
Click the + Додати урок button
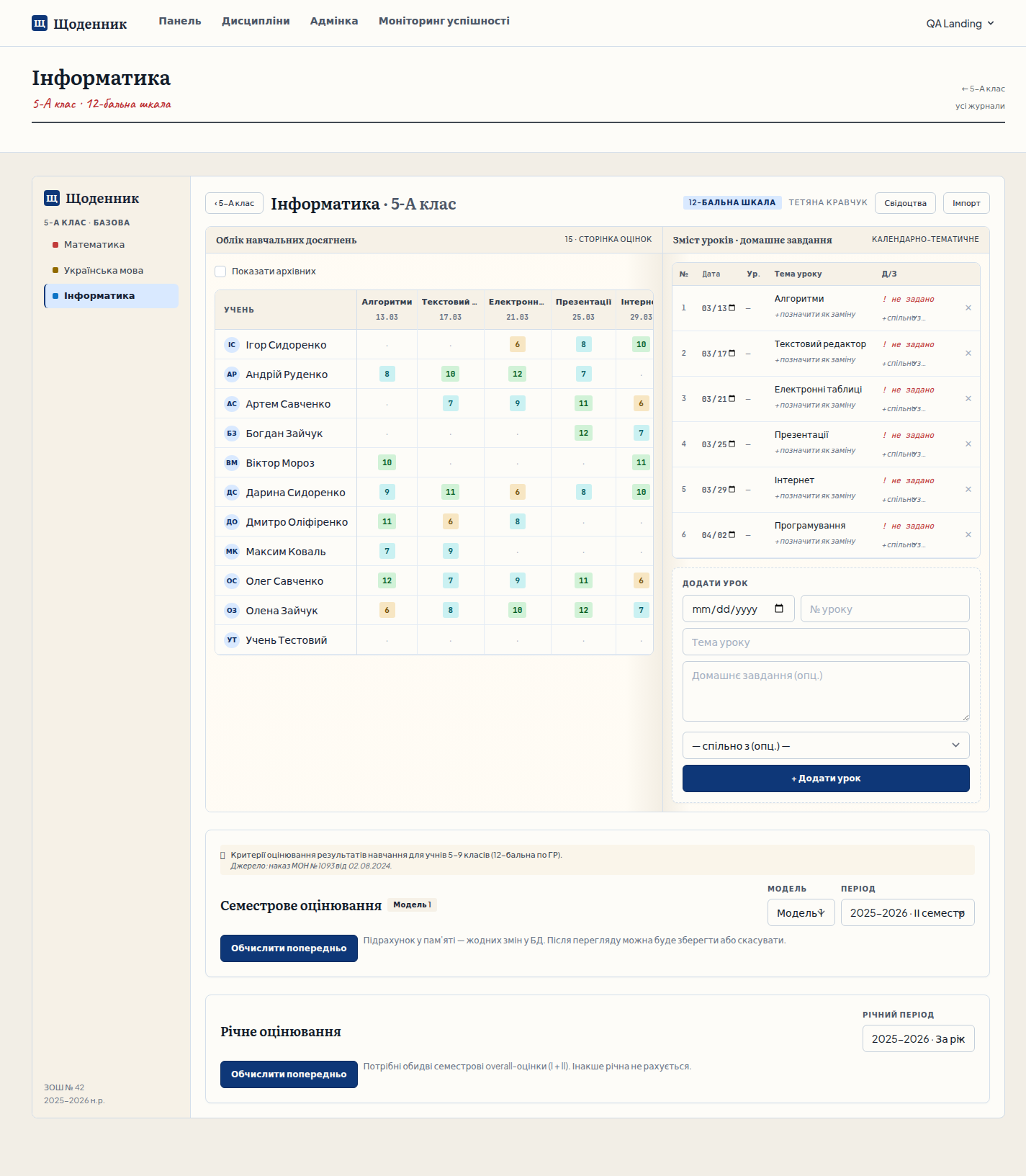[826, 778]
